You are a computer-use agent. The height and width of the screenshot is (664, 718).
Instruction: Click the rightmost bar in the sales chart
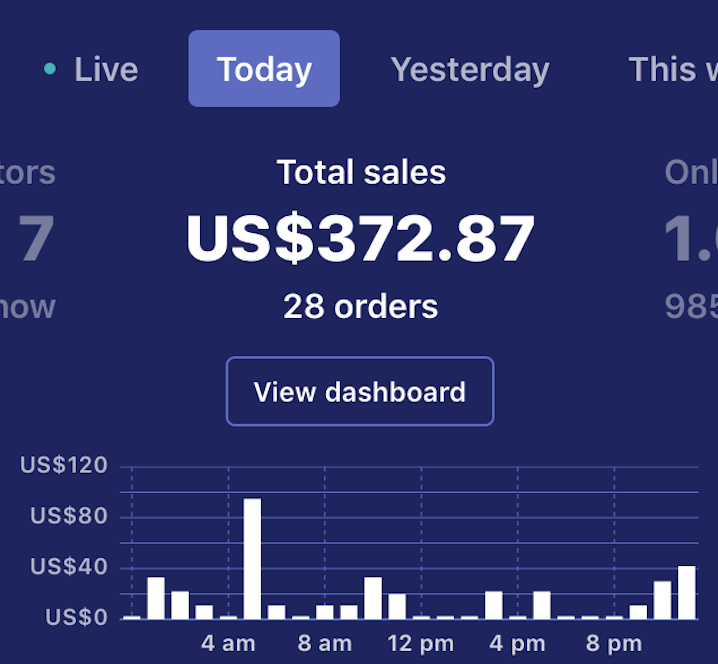686,592
